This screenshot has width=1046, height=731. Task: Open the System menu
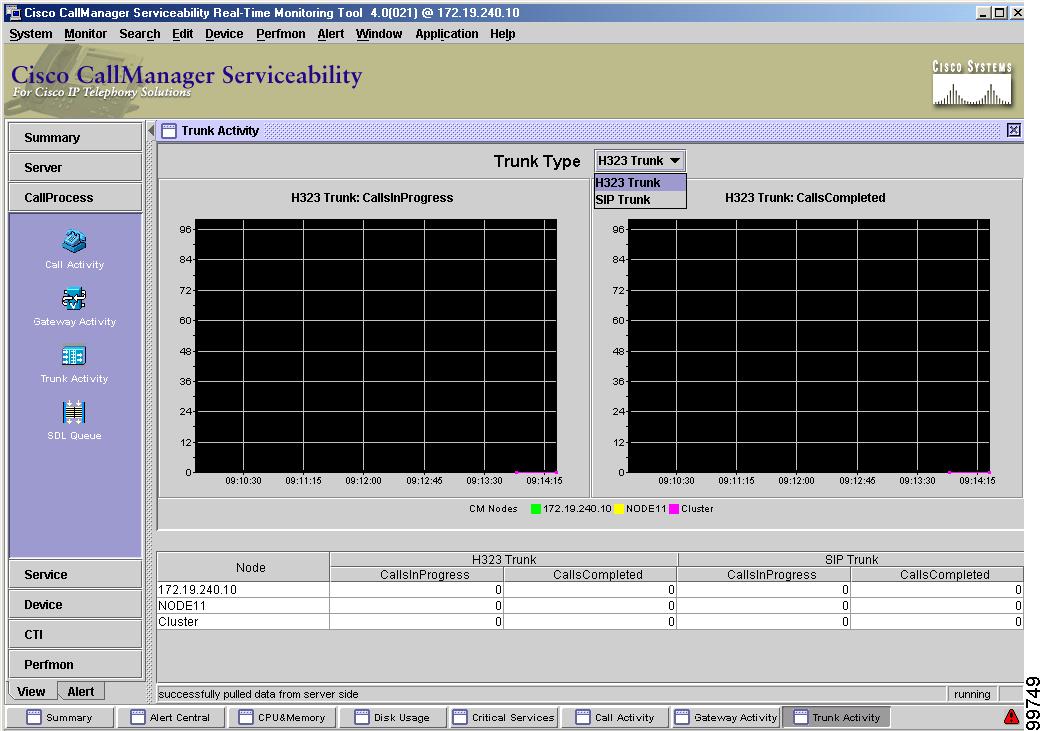click(31, 34)
